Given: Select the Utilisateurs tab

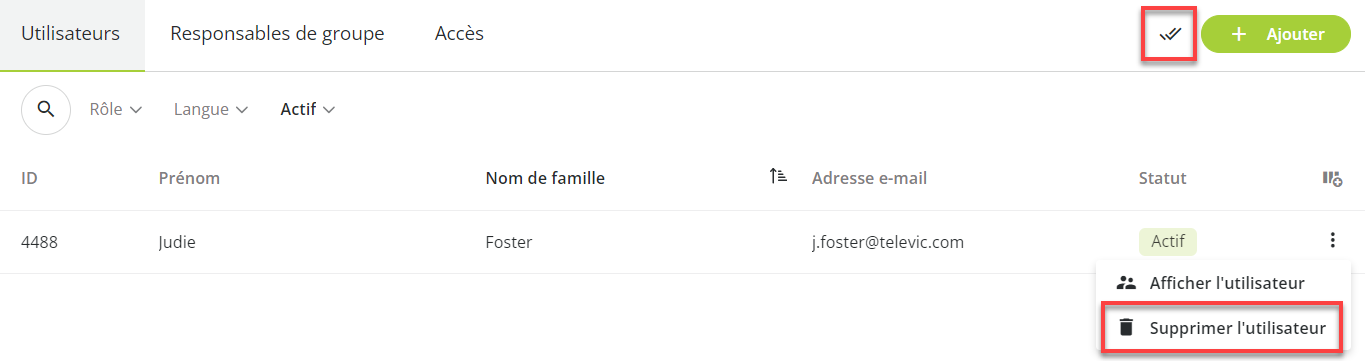Looking at the screenshot, I should pyautogui.click(x=71, y=34).
